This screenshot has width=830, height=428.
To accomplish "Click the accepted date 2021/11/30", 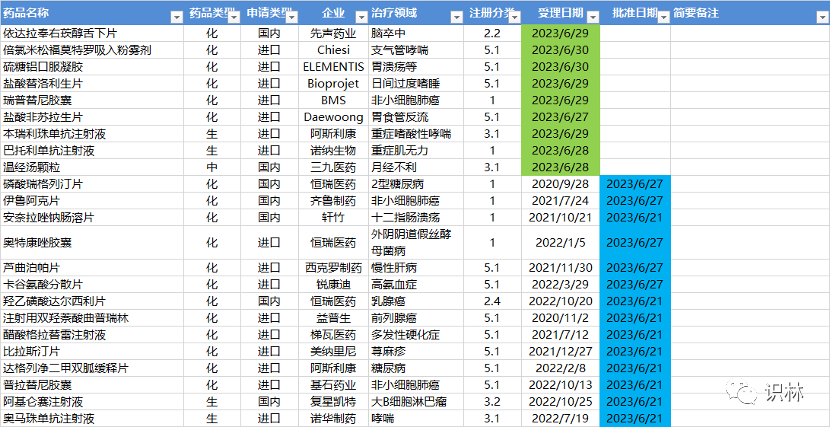I will [x=560, y=268].
